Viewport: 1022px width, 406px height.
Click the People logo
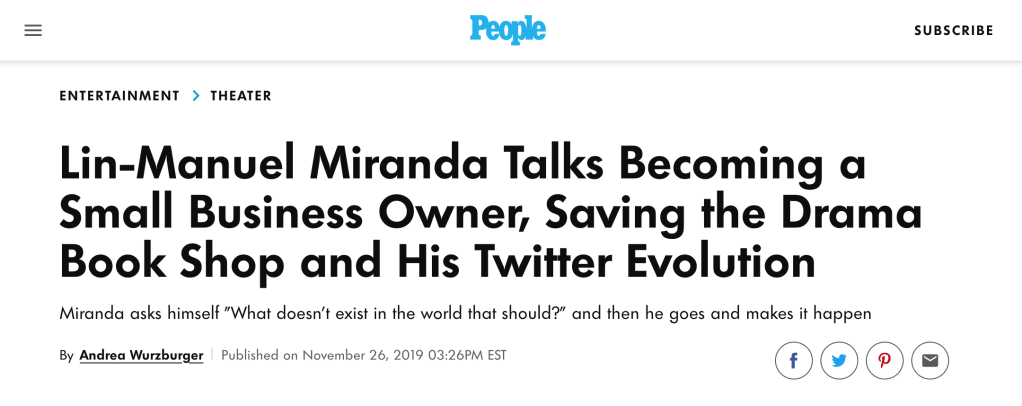[x=508, y=30]
